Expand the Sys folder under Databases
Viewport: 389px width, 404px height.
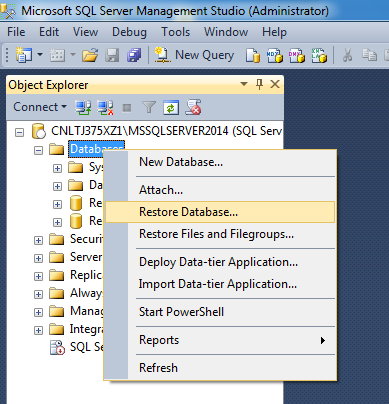[57, 168]
